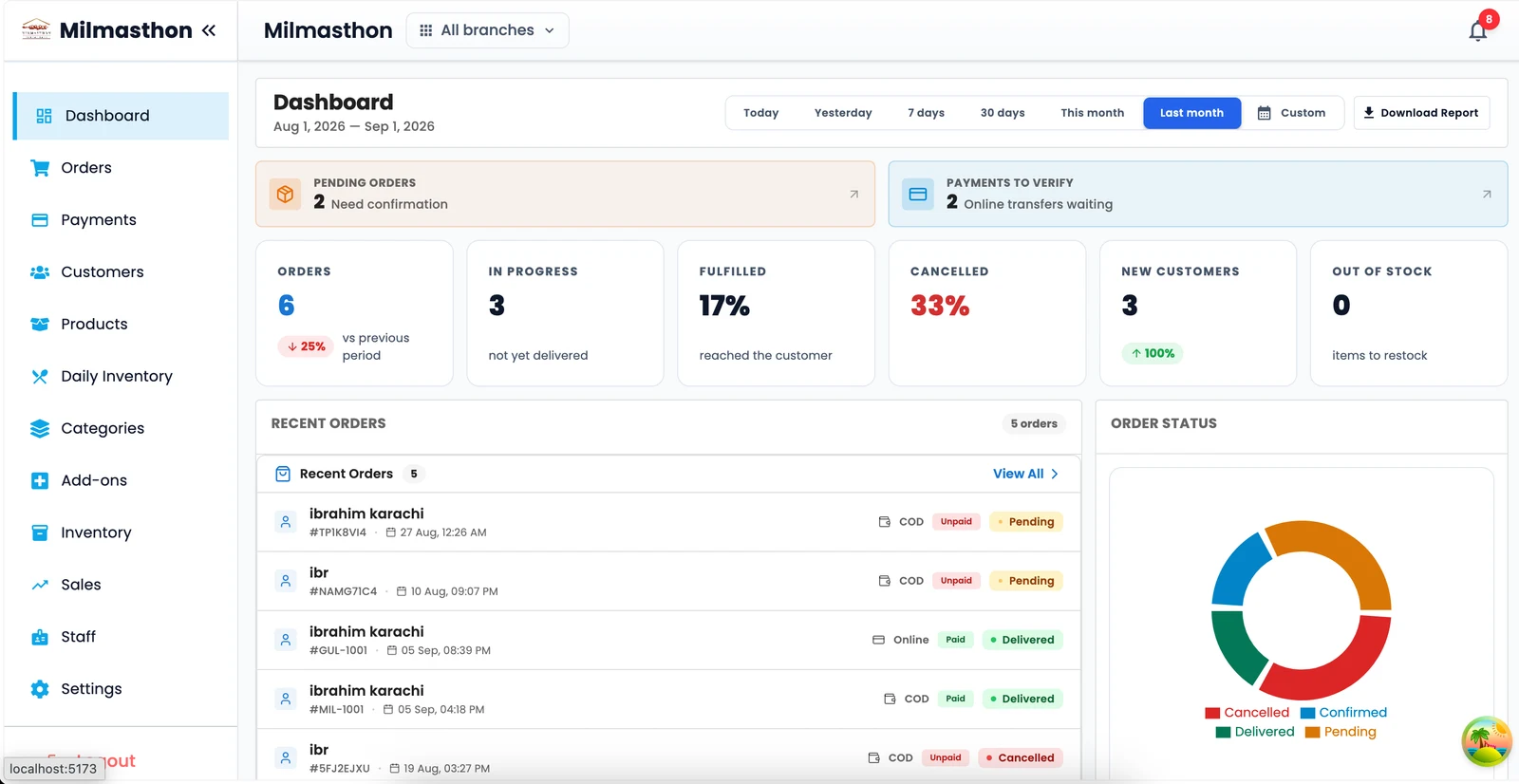Screen dimensions: 1519x784
Task: Click the floating palm tree avatar icon
Action: tap(1487, 741)
